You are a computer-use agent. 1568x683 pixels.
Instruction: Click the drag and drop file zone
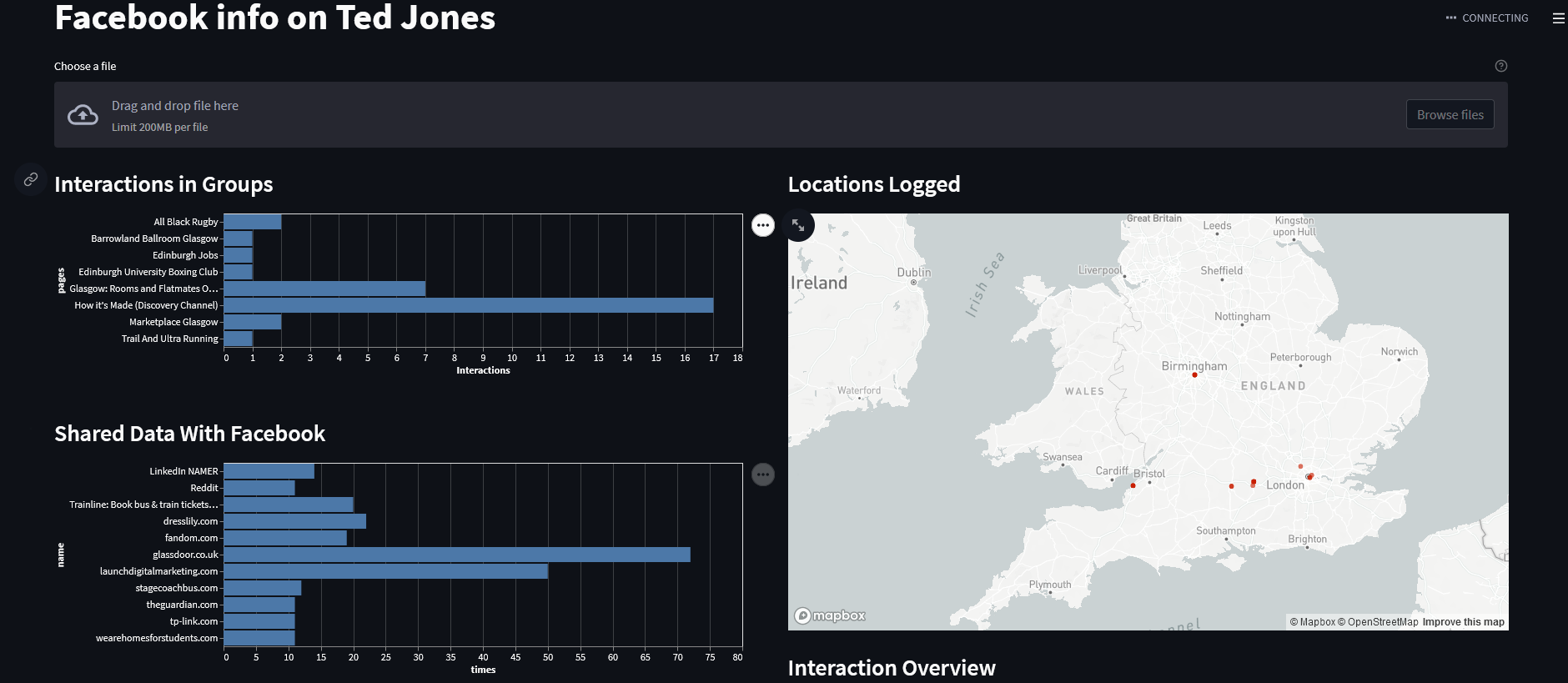coord(781,115)
